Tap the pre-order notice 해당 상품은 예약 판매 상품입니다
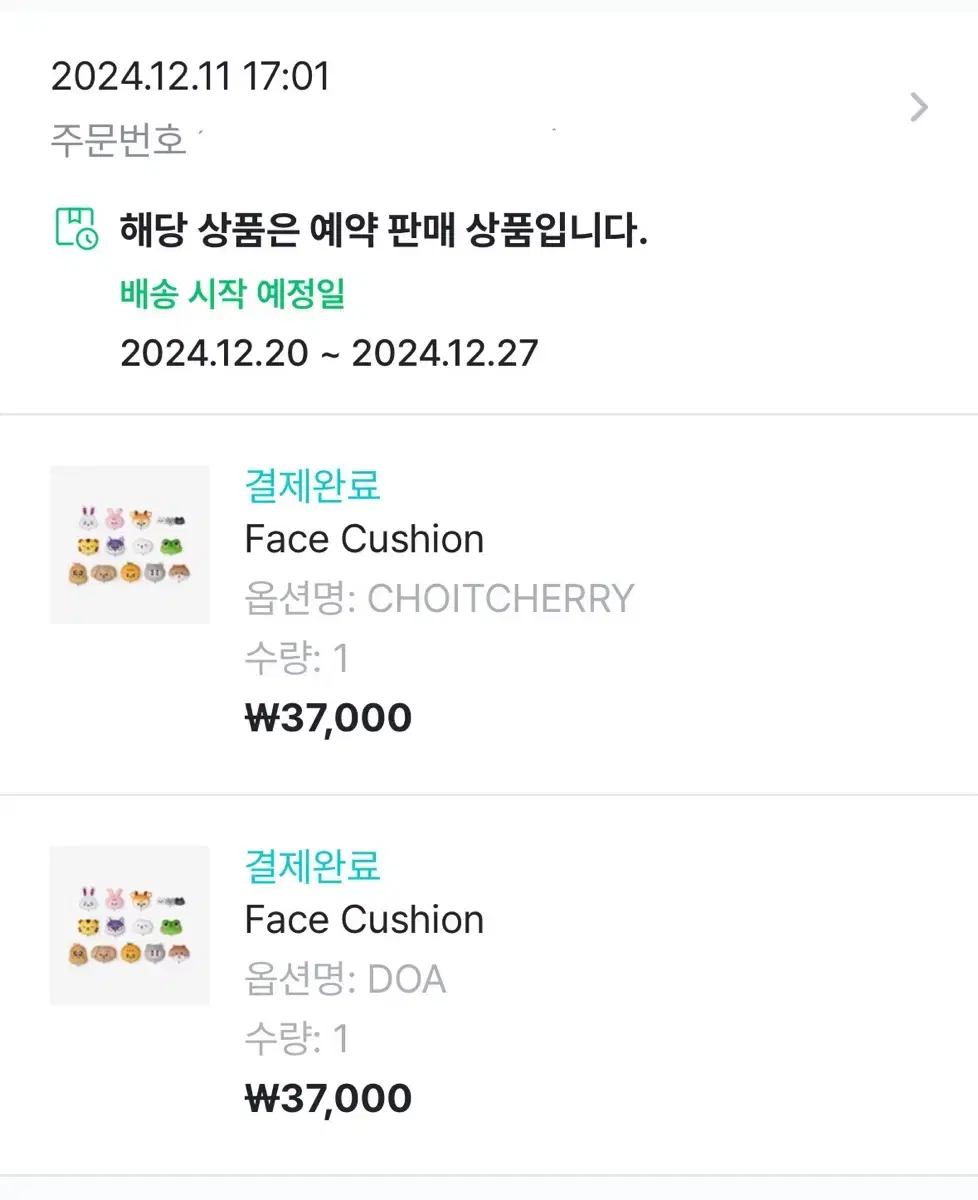978x1200 pixels. click(x=384, y=230)
